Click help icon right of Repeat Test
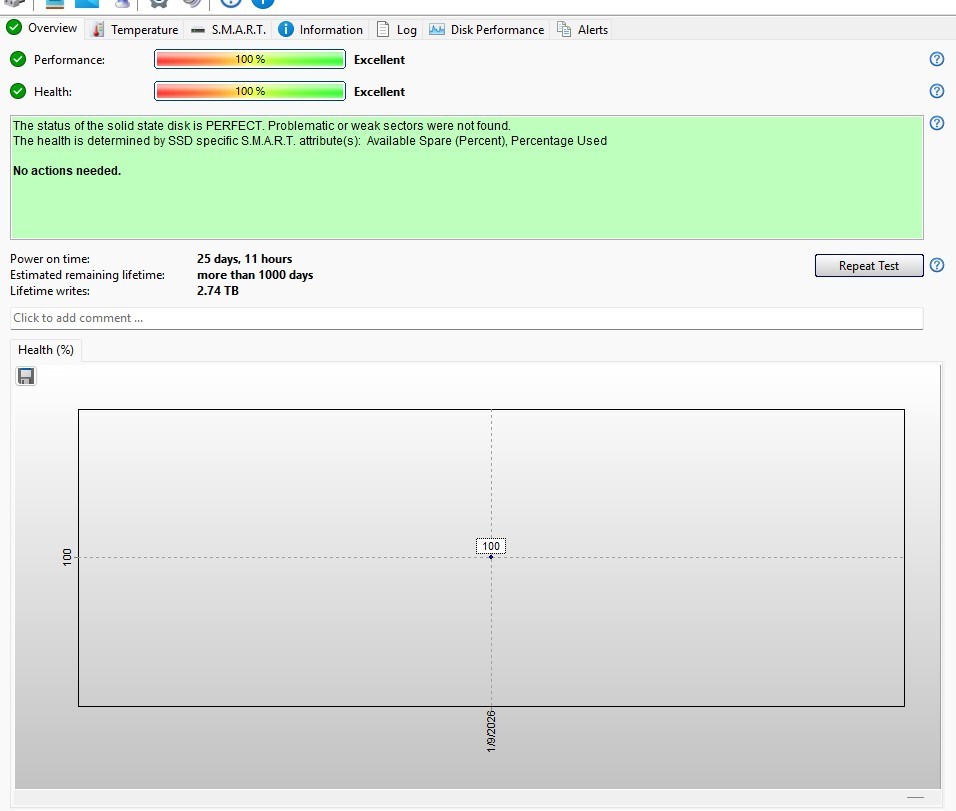Image resolution: width=956 pixels, height=811 pixels. pyautogui.click(x=937, y=265)
